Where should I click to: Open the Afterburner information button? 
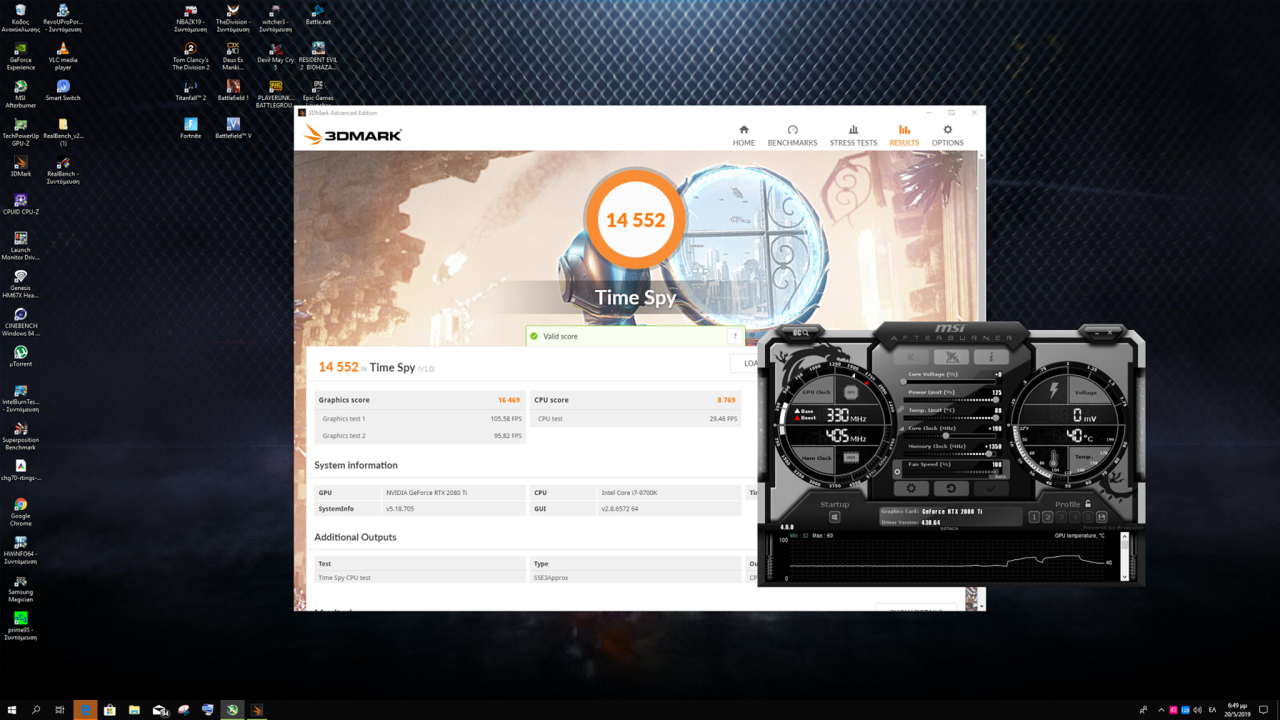point(991,357)
